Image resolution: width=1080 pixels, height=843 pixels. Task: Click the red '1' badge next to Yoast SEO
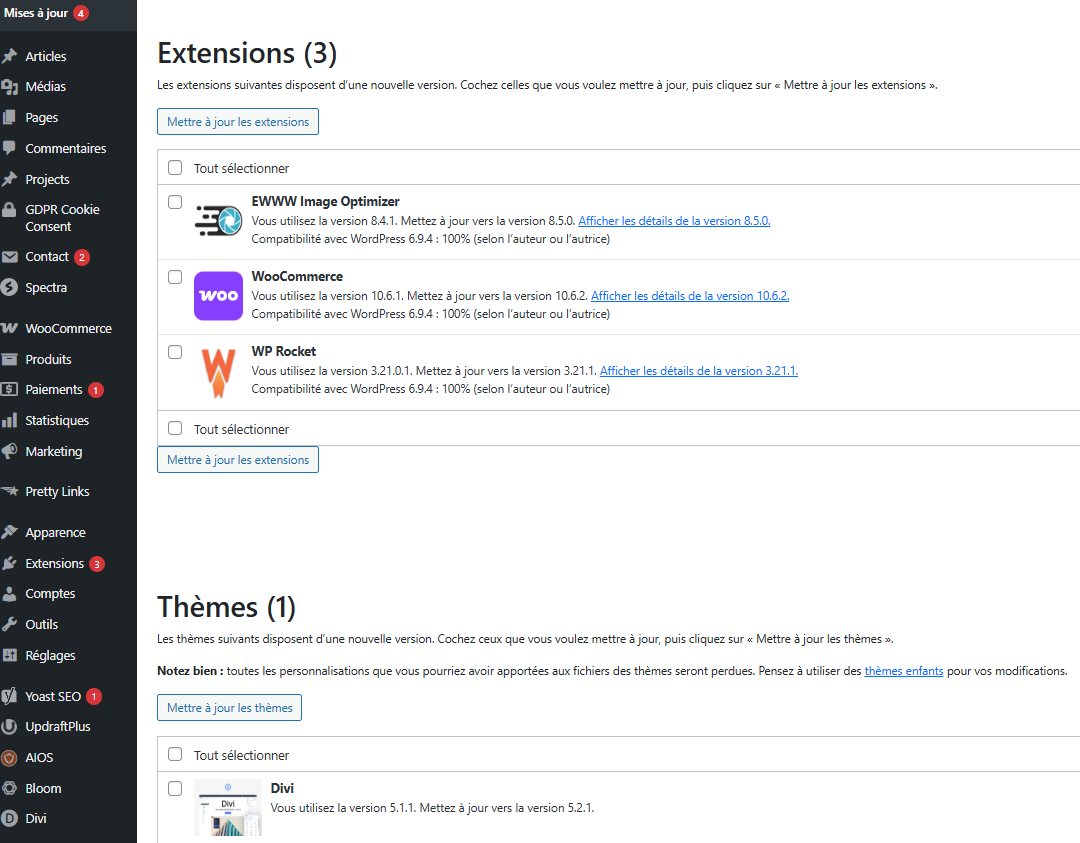(x=94, y=697)
